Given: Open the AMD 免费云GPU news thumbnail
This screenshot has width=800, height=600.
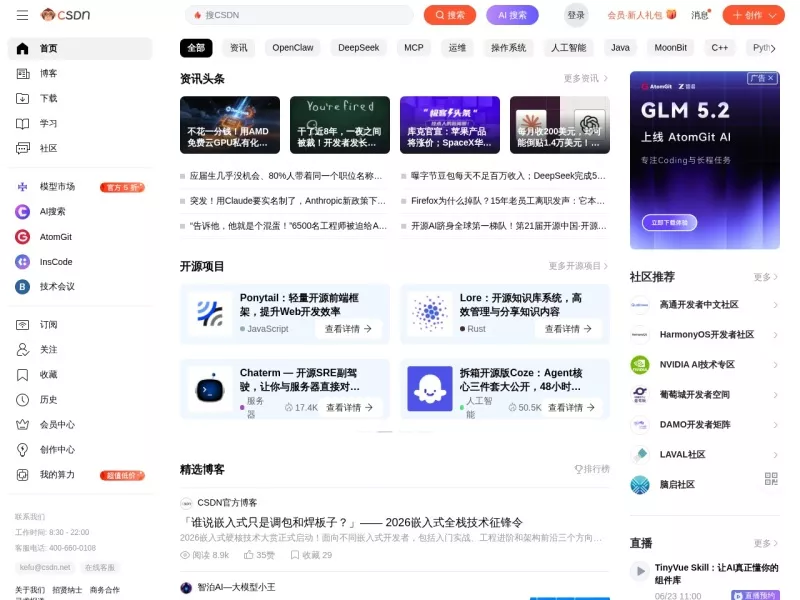Looking at the screenshot, I should pos(230,125).
